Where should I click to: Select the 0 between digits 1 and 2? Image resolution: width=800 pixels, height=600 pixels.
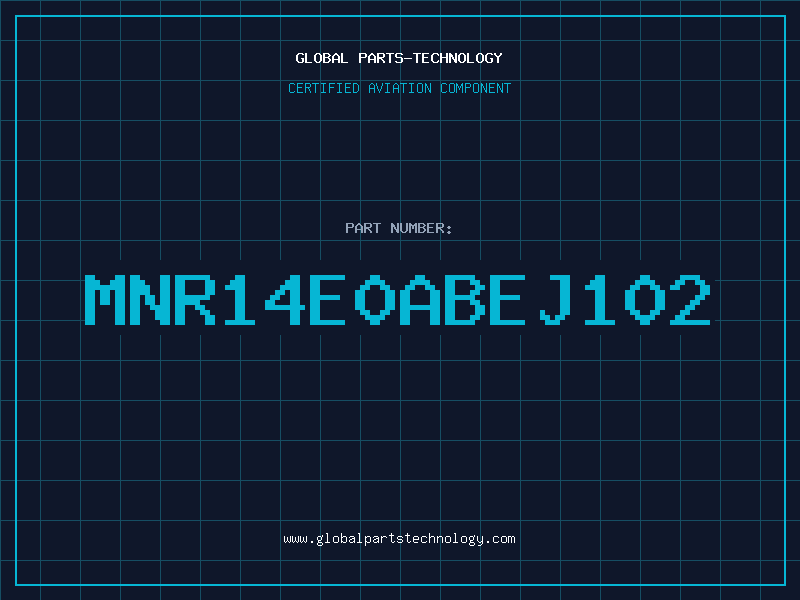click(645, 300)
